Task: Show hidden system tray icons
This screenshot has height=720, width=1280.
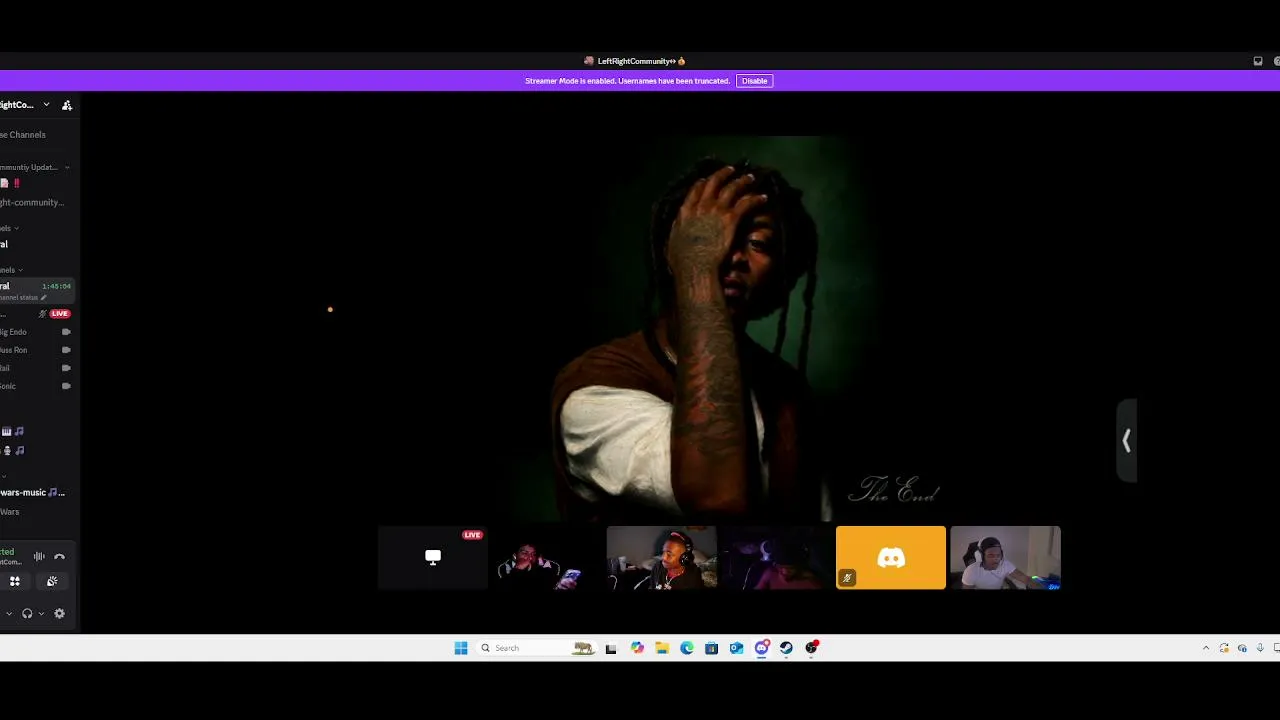Action: [1205, 648]
